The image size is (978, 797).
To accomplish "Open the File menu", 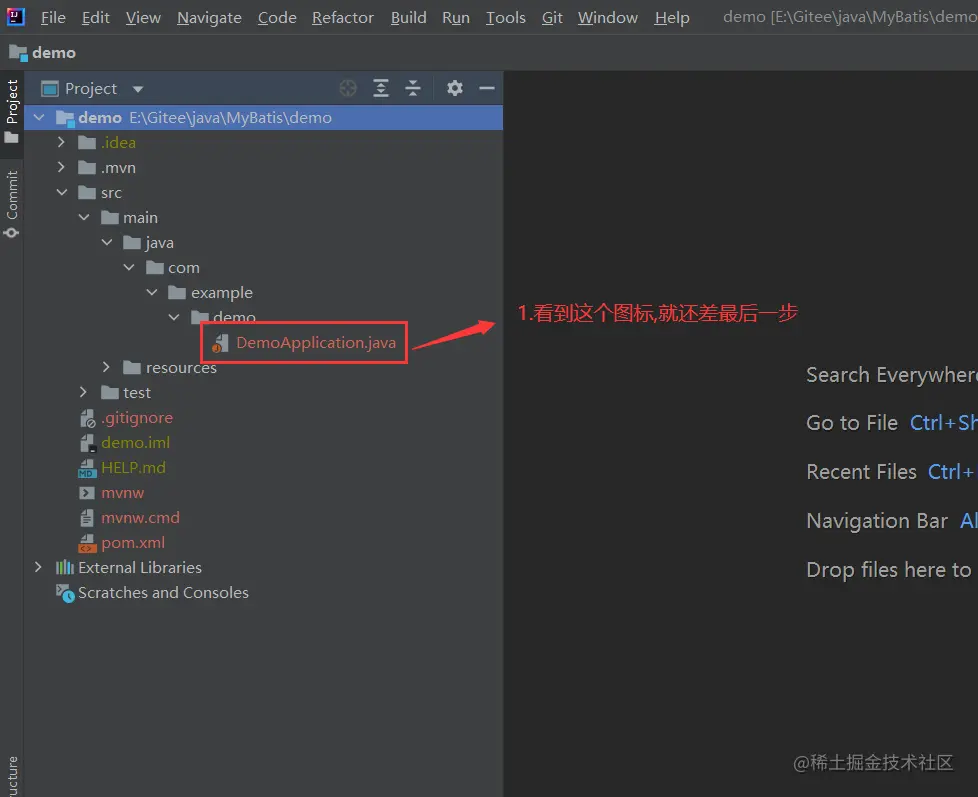I will click(53, 17).
